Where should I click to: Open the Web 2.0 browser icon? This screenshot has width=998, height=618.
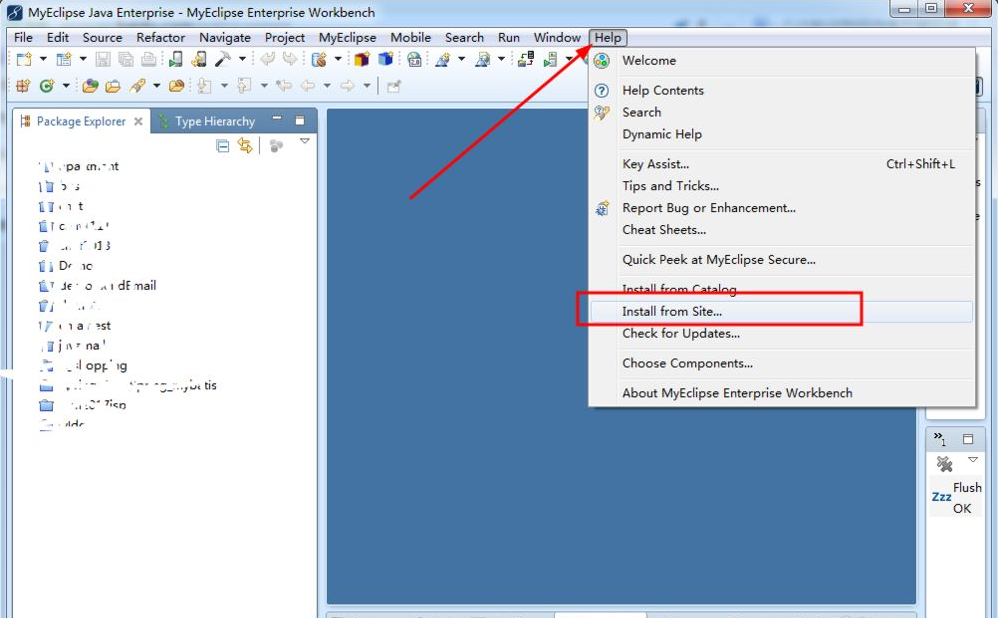point(414,60)
